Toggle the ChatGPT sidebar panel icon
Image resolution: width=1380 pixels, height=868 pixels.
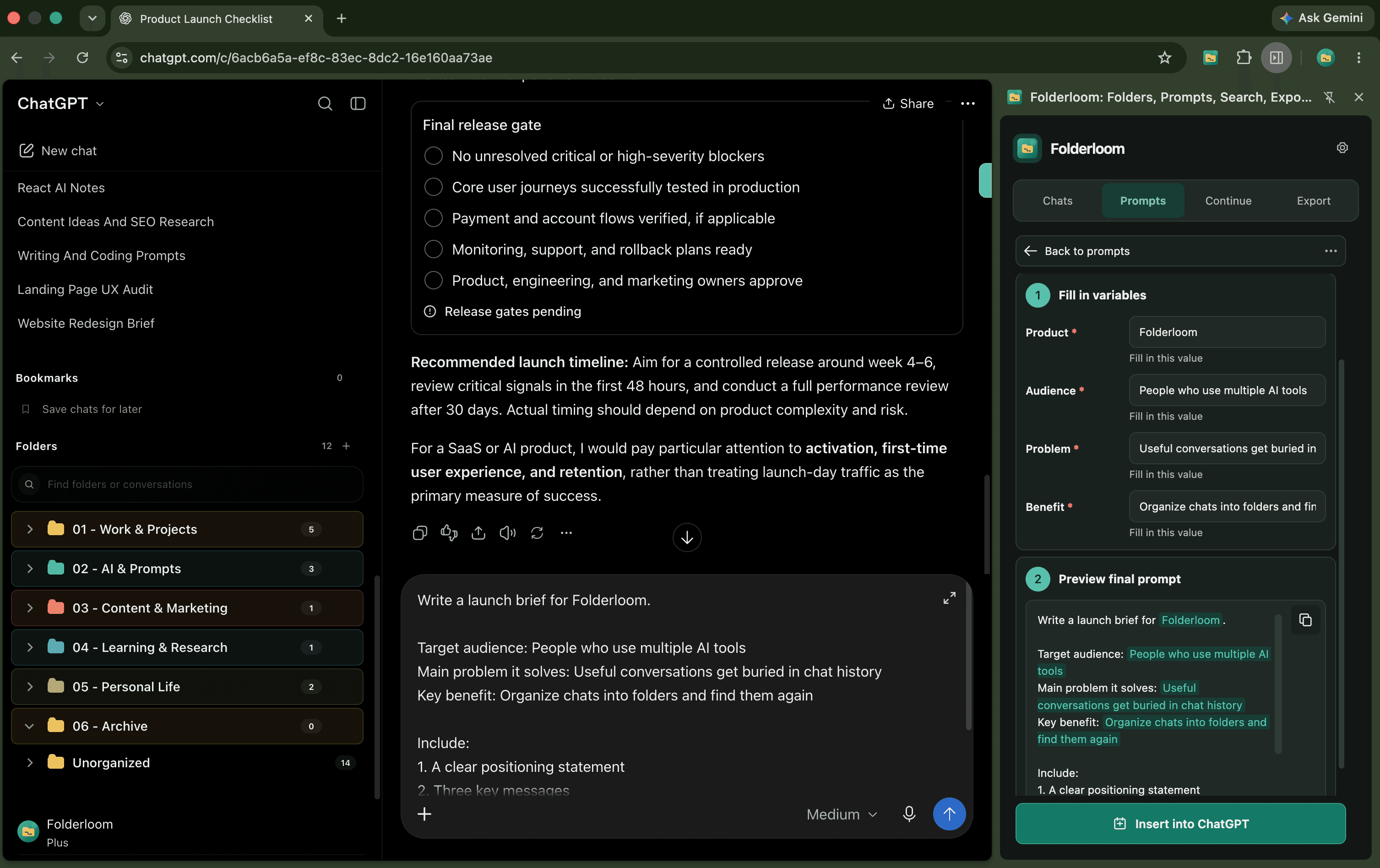(x=358, y=104)
